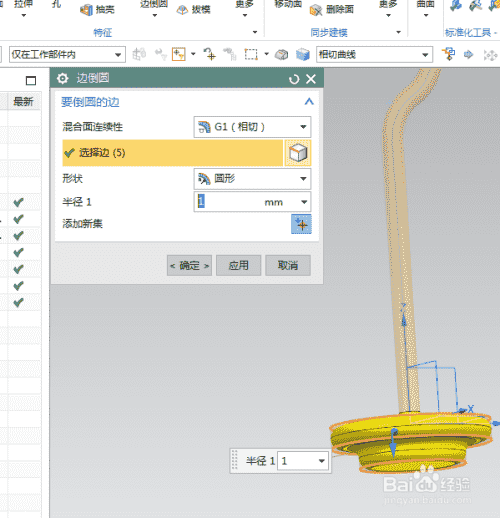Activate the 选择边 (5) selection row

(173, 153)
